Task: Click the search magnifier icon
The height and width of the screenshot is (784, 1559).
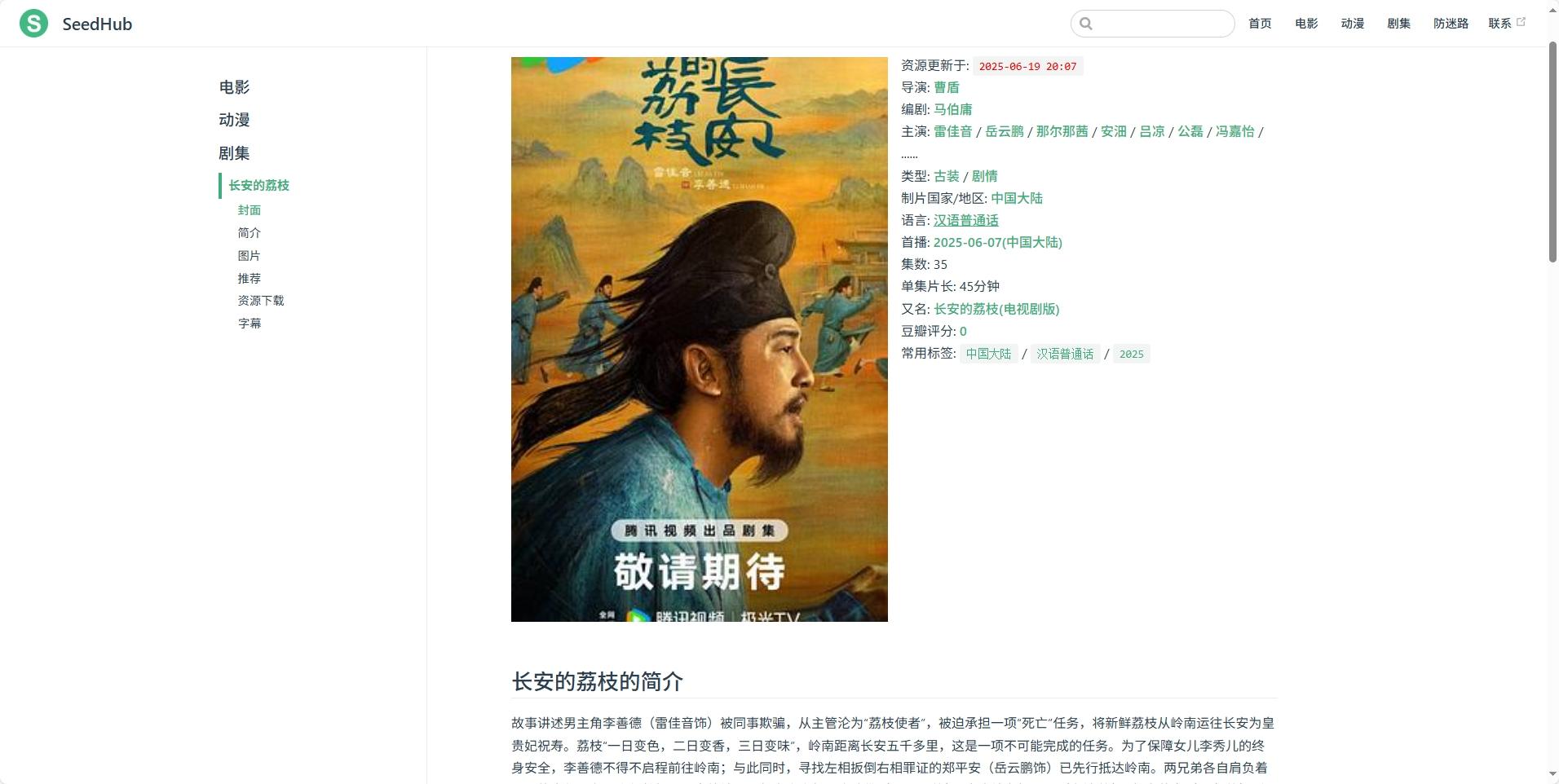Action: tap(1086, 24)
